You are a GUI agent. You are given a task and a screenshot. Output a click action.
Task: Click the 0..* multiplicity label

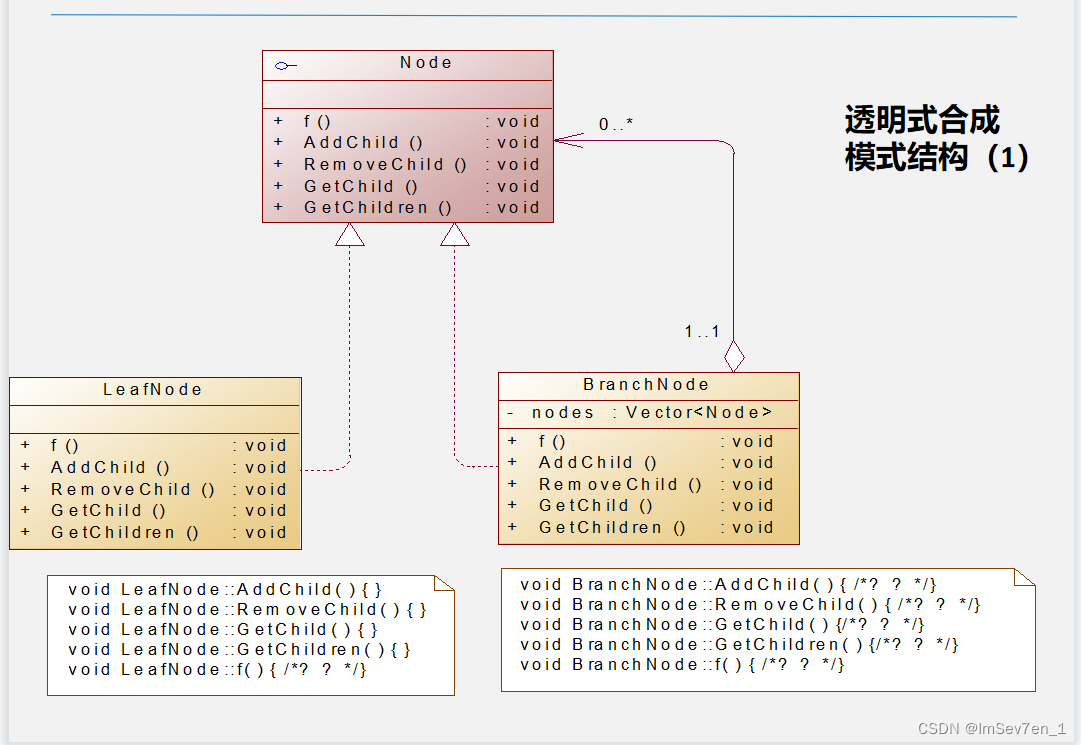616,124
